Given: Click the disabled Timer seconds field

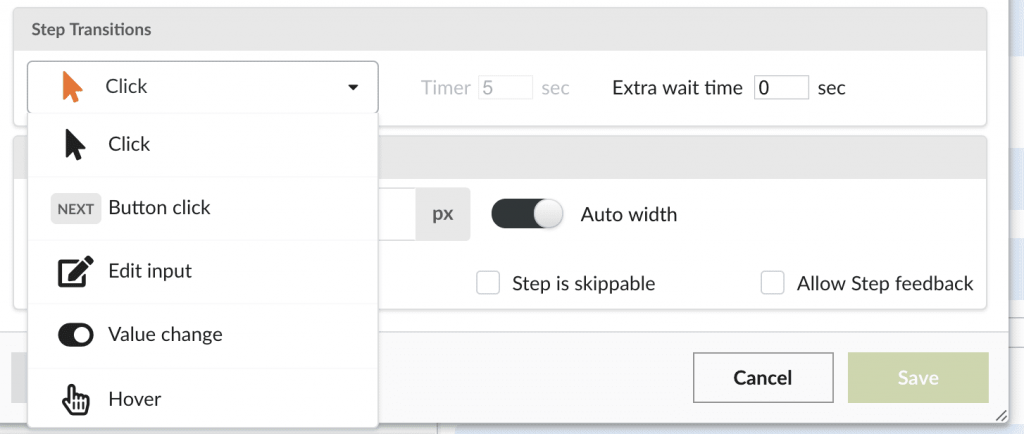Looking at the screenshot, I should click(x=505, y=87).
